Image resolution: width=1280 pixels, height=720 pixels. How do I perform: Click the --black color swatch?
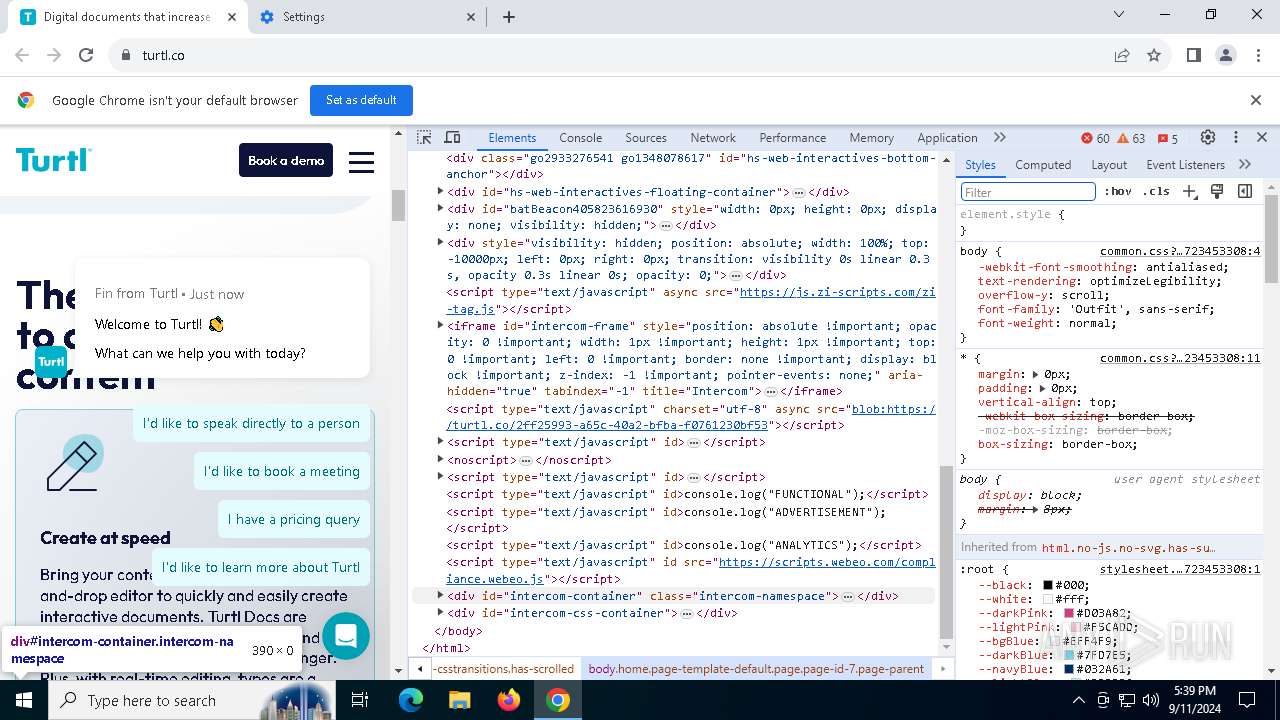click(x=1048, y=585)
